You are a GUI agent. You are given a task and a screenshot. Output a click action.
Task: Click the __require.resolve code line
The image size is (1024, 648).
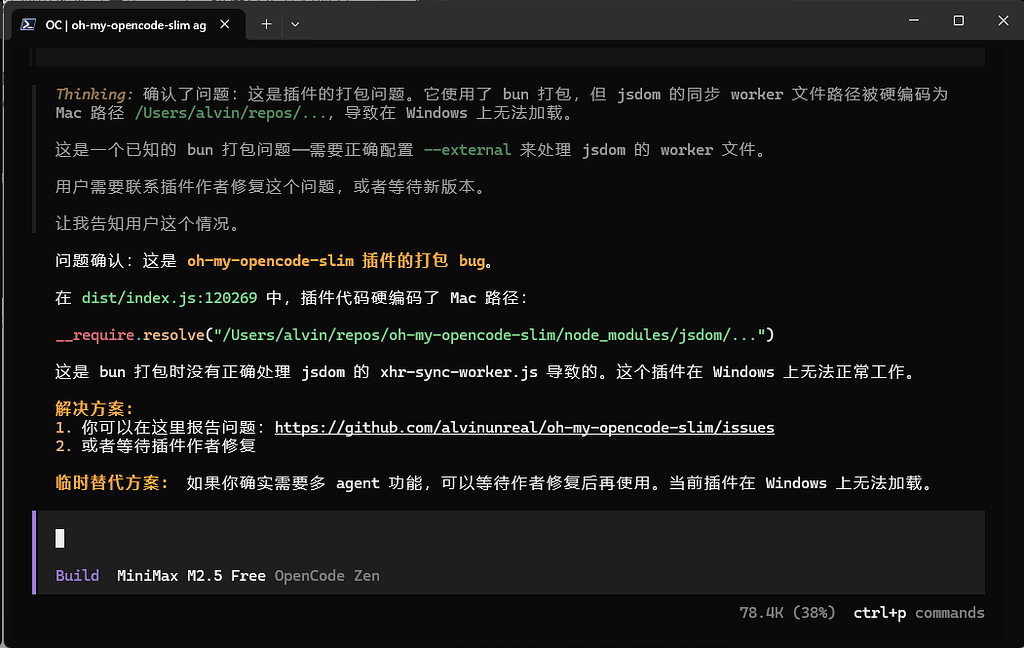click(x=415, y=334)
